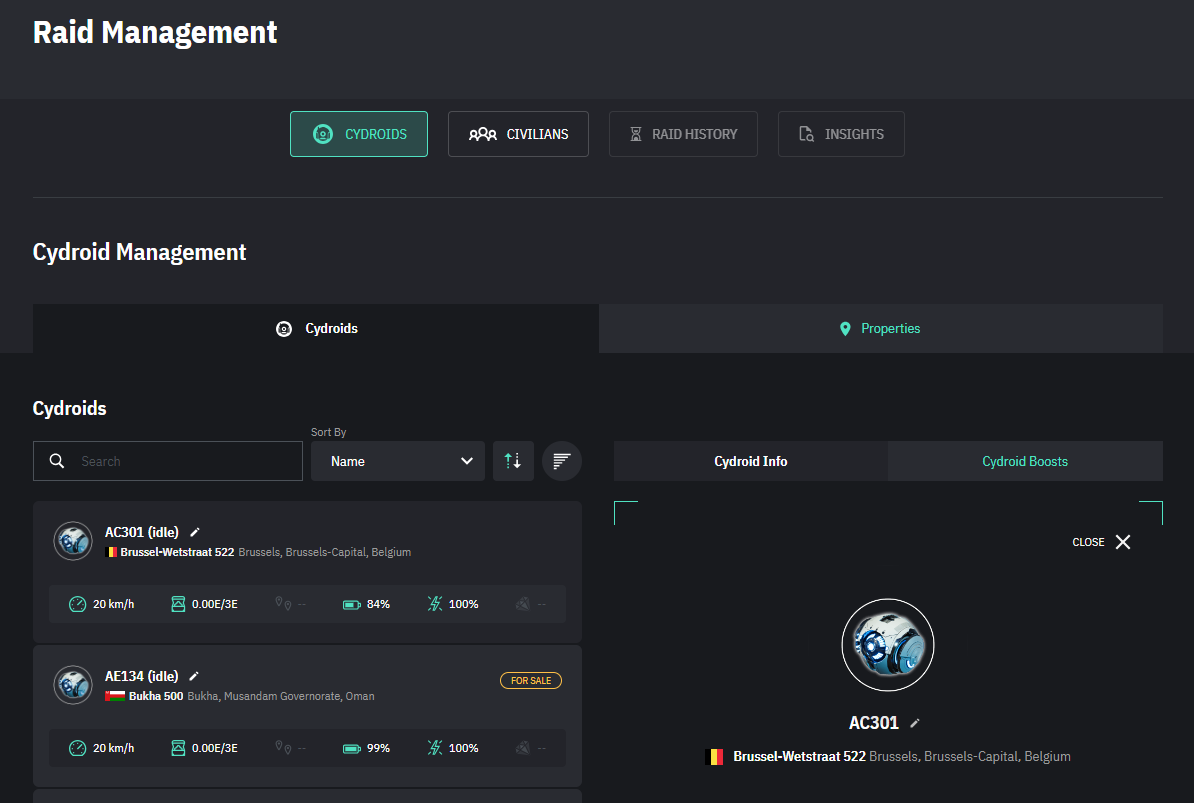Screen dimensions: 1194x803
Task: Select the Cydroid Boosts tab
Action: coord(1025,461)
